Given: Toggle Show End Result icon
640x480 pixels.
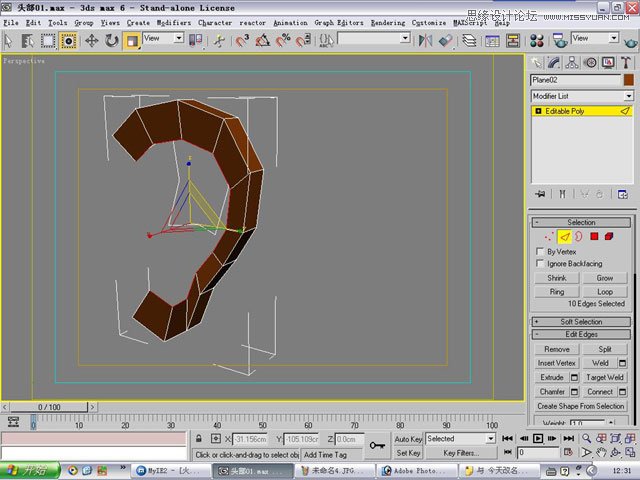Looking at the screenshot, I should pyautogui.click(x=562, y=194).
